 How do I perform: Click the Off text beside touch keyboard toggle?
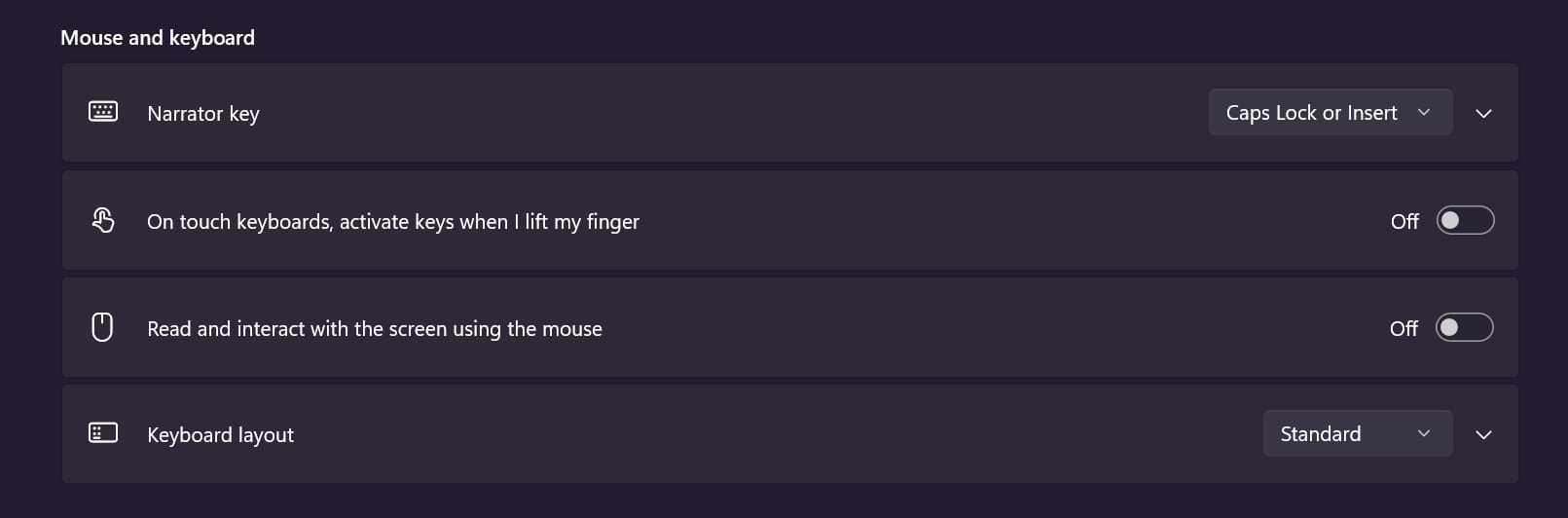(1404, 222)
